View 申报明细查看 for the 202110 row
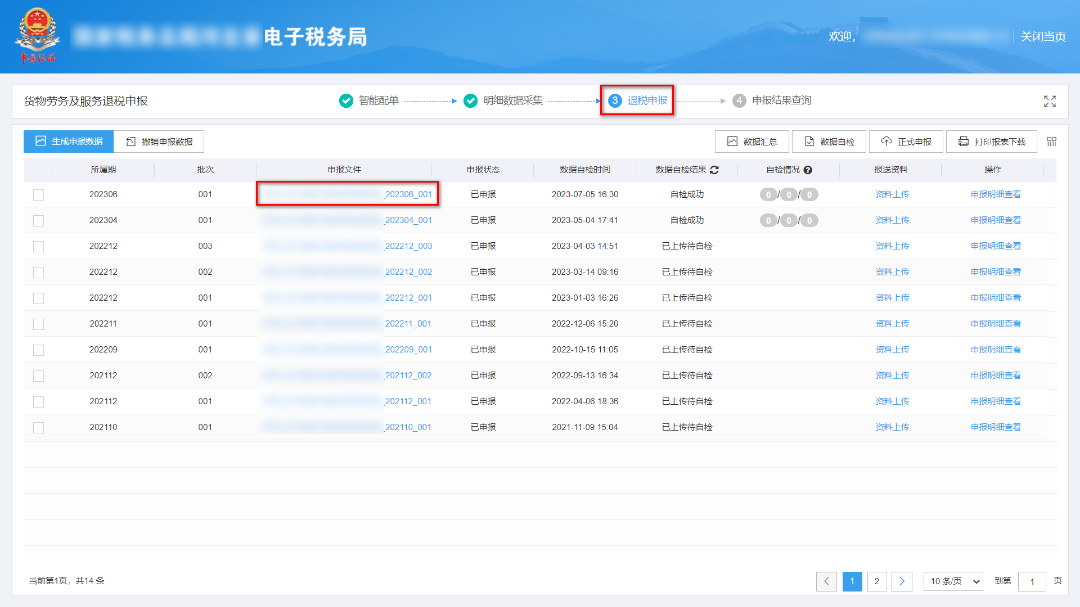The image size is (1080, 607). click(995, 427)
